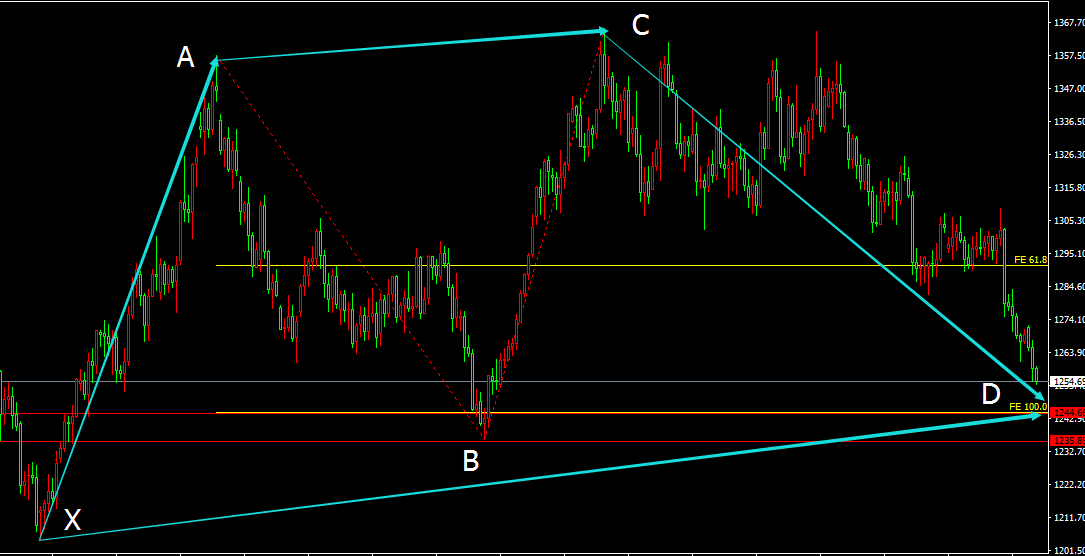
Task: Select the red price tag 1235.85
Action: [1068, 441]
